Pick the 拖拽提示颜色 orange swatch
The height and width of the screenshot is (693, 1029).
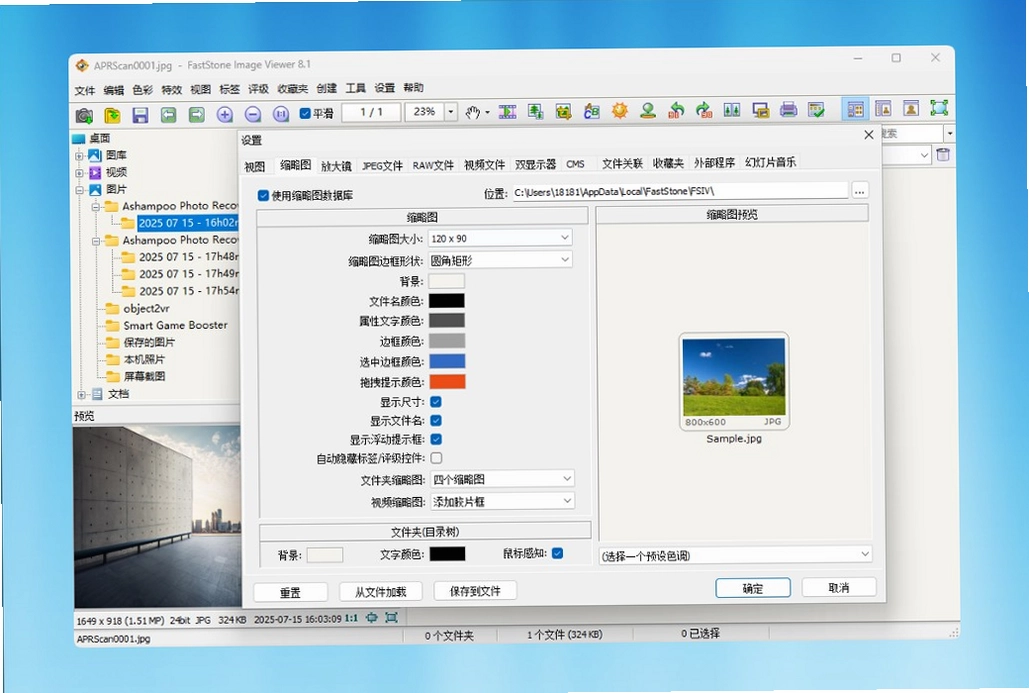(447, 381)
